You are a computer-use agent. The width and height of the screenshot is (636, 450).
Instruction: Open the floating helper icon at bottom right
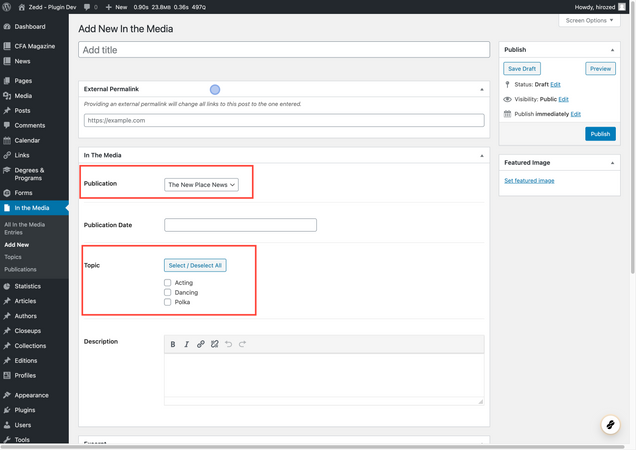coord(610,425)
